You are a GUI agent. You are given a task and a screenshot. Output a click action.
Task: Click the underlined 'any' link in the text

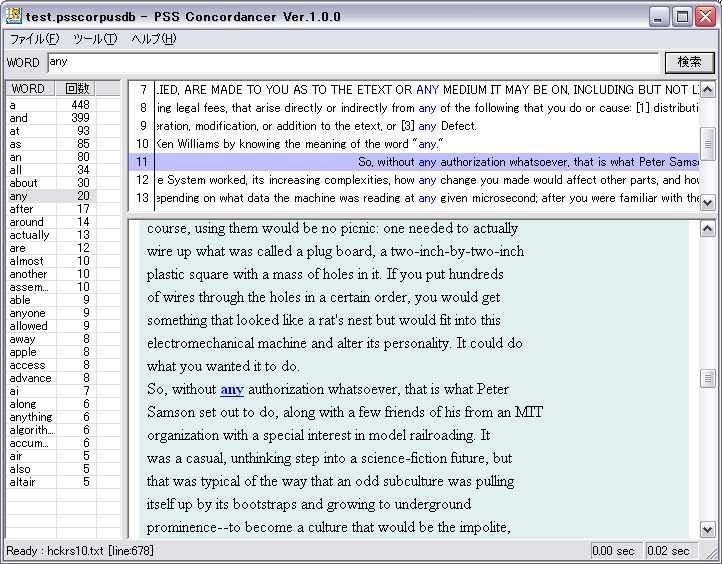point(232,390)
